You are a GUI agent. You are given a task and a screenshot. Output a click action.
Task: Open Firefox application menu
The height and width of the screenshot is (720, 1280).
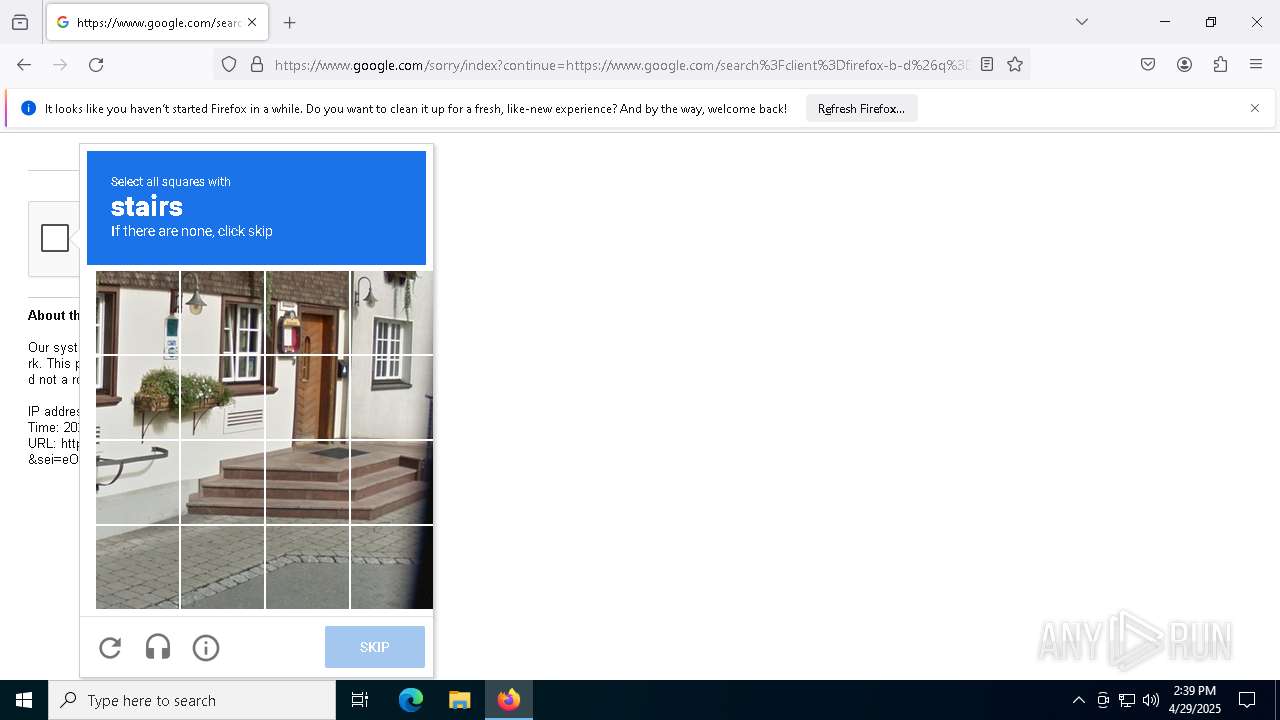click(x=1256, y=65)
